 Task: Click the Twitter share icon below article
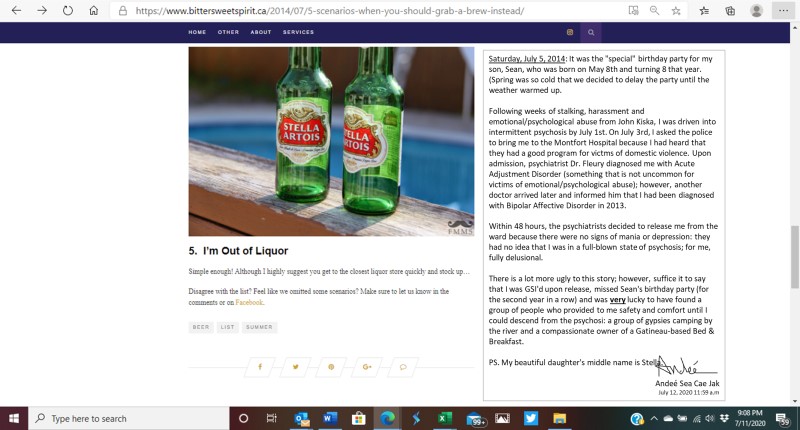point(296,367)
